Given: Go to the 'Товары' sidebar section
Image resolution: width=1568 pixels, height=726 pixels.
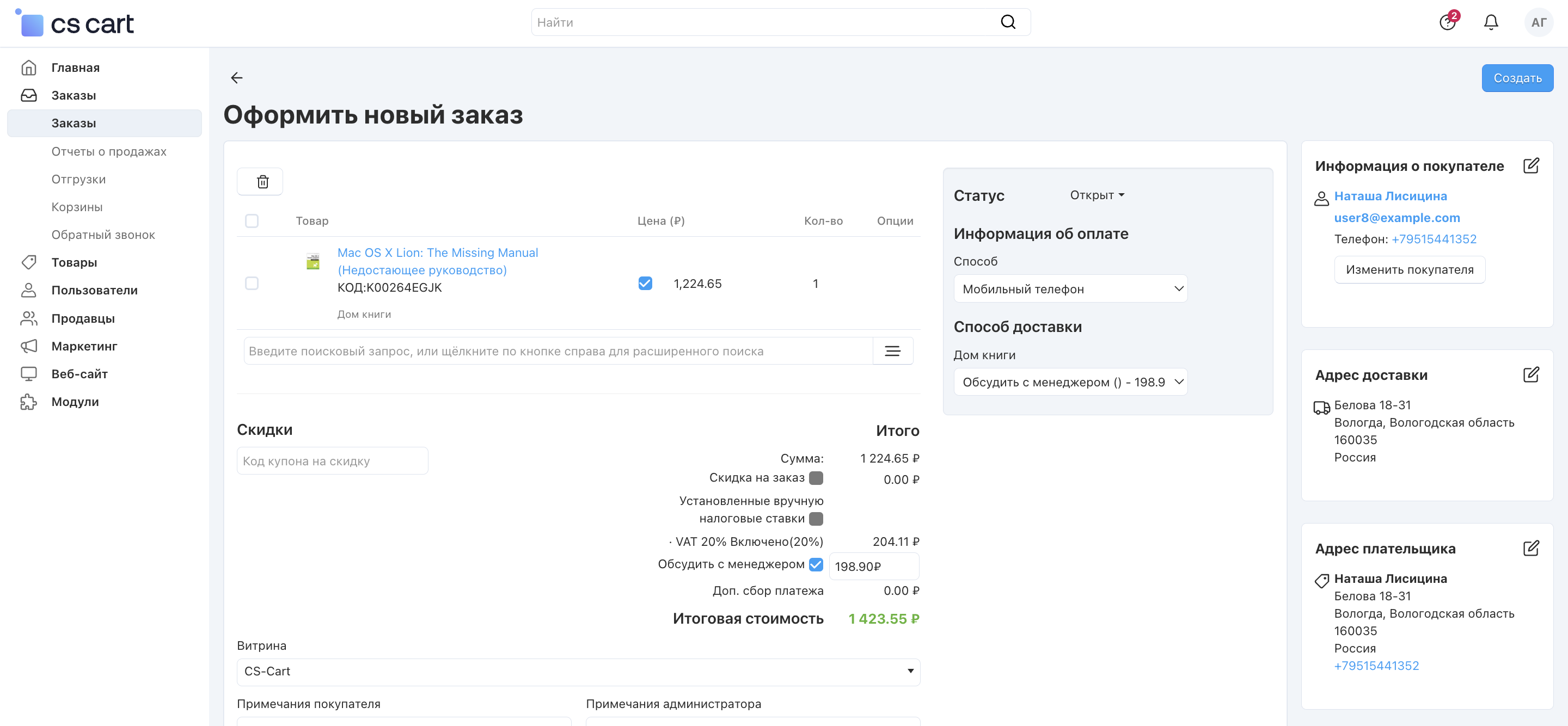Looking at the screenshot, I should pos(74,262).
